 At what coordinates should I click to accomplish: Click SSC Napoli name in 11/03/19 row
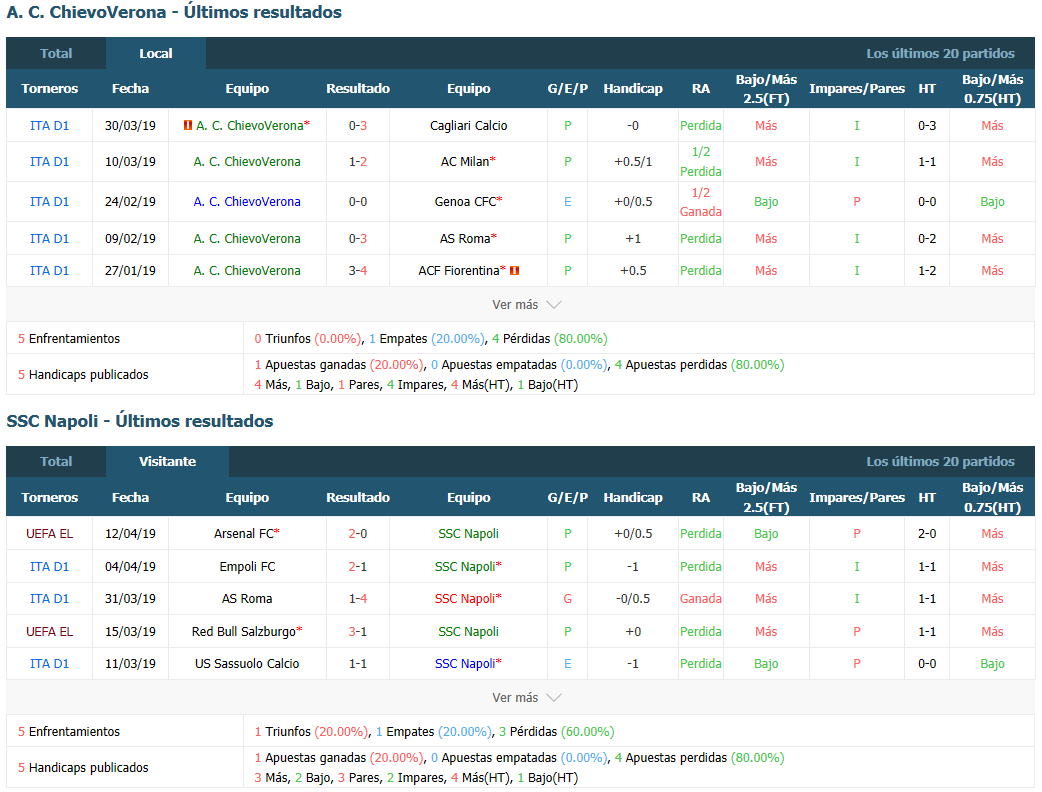tap(465, 664)
